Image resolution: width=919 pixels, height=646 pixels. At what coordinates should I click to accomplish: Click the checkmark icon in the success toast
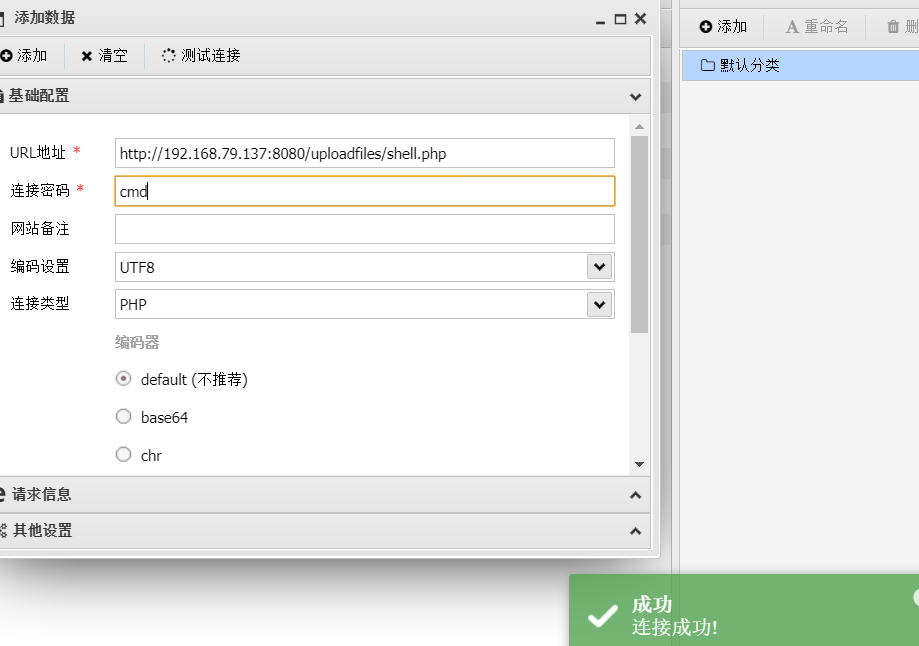click(x=603, y=616)
